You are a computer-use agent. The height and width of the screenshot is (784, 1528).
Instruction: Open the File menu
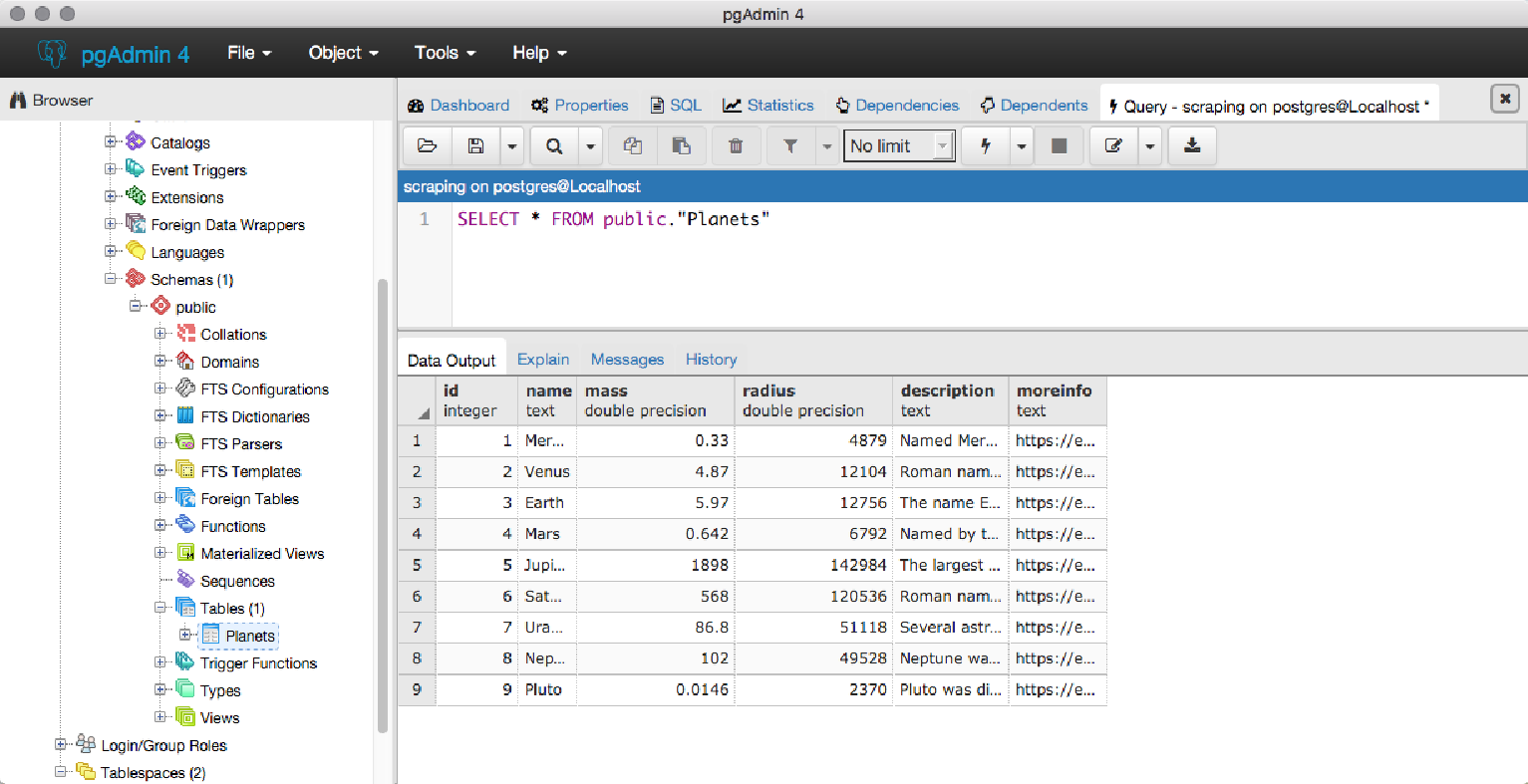pos(249,53)
